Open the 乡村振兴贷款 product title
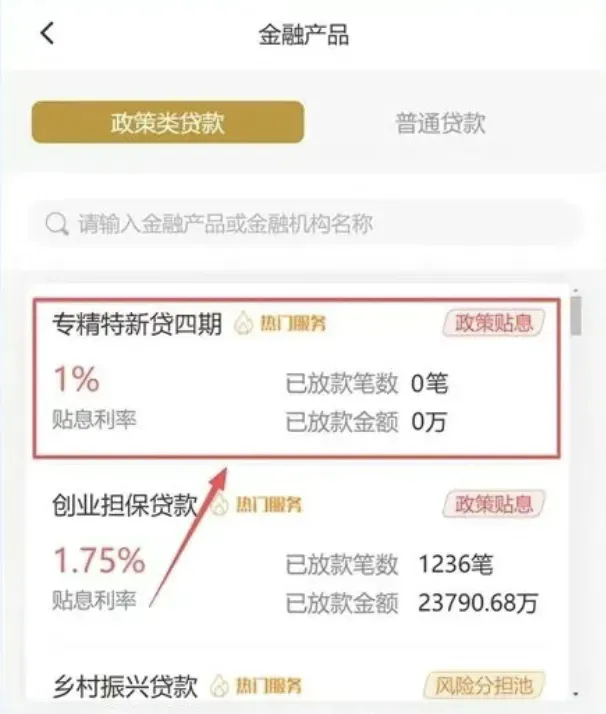This screenshot has width=606, height=714. pyautogui.click(x=125, y=686)
